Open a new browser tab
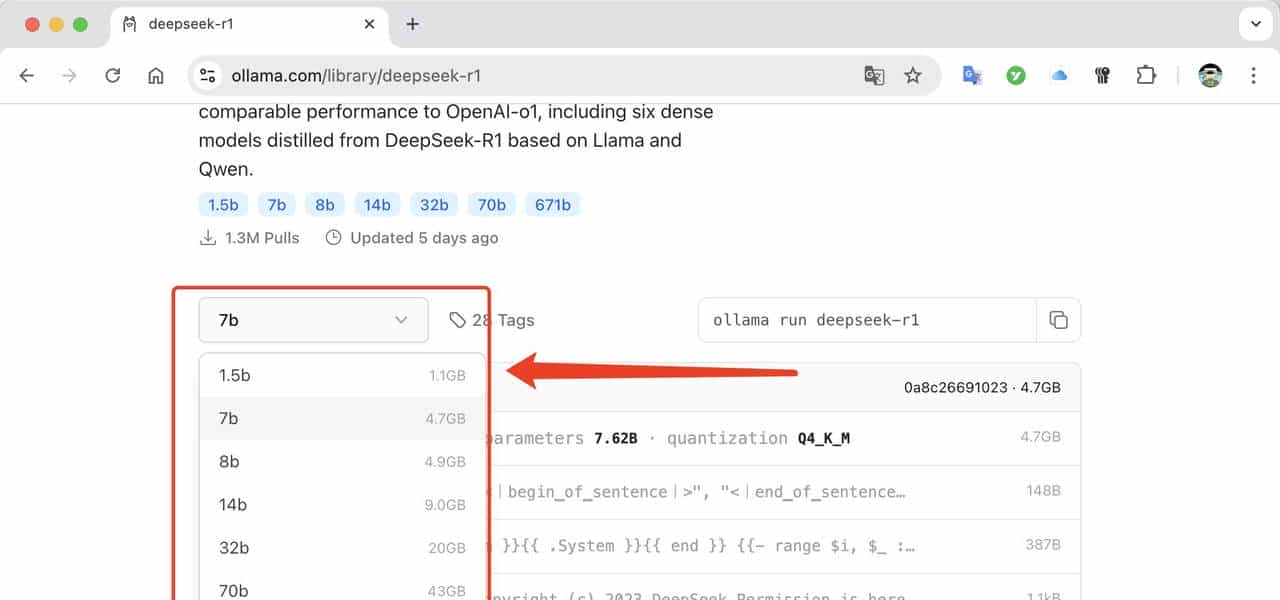Screen dimensions: 1280x600 tap(412, 24)
